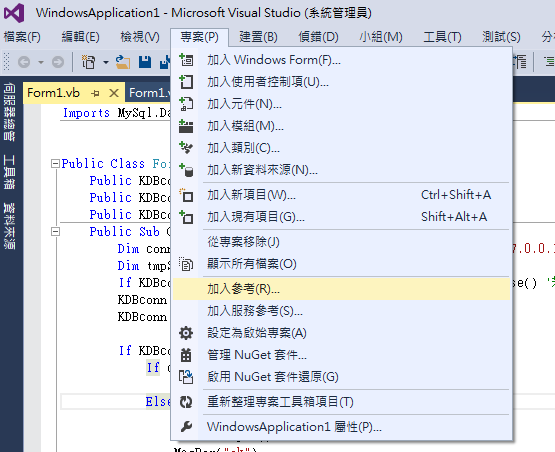555x452 pixels.
Task: Click the 管理 NuGet 套件 icon
Action: pos(186,355)
